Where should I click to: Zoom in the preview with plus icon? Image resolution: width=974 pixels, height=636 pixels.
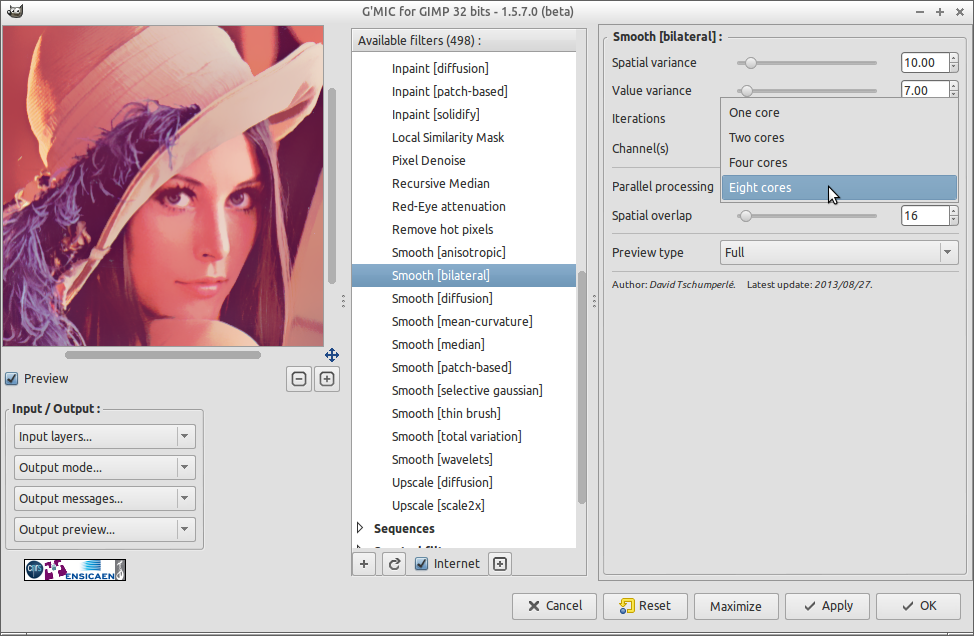pos(327,379)
